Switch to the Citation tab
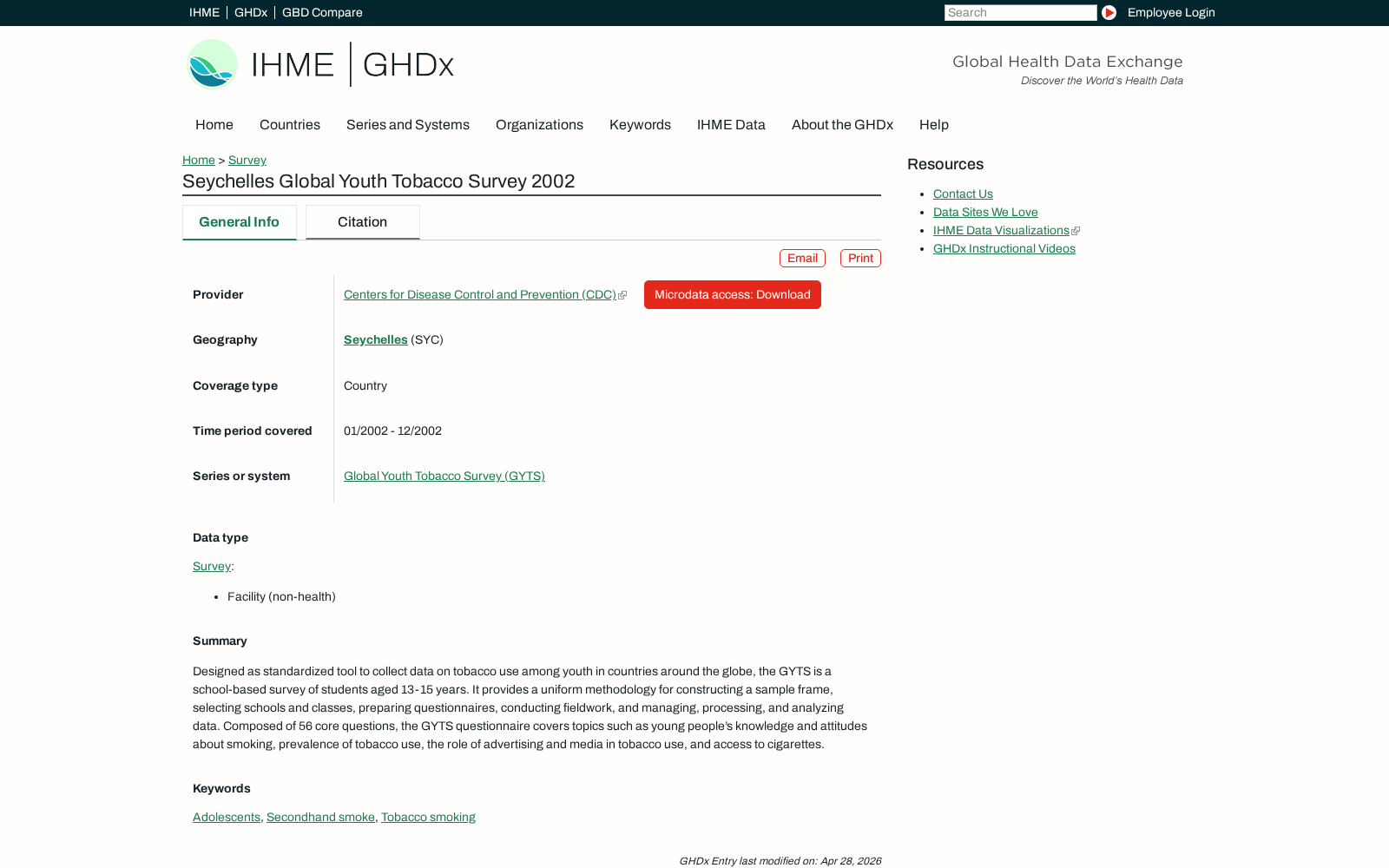The image size is (1389, 868). pos(362,222)
